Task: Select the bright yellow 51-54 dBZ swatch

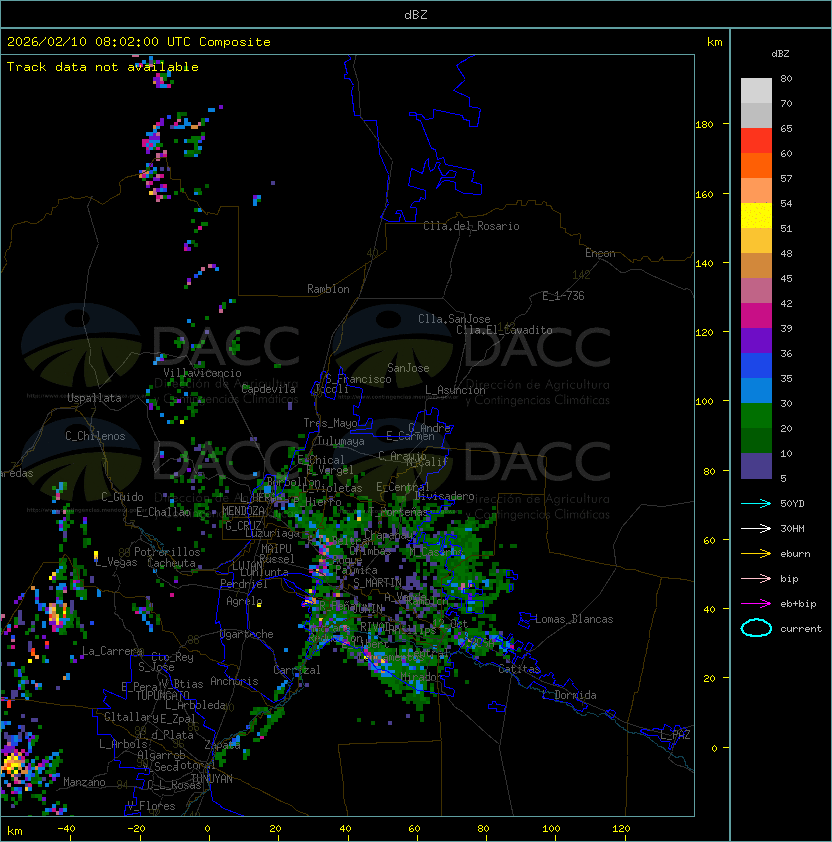Action: [756, 216]
